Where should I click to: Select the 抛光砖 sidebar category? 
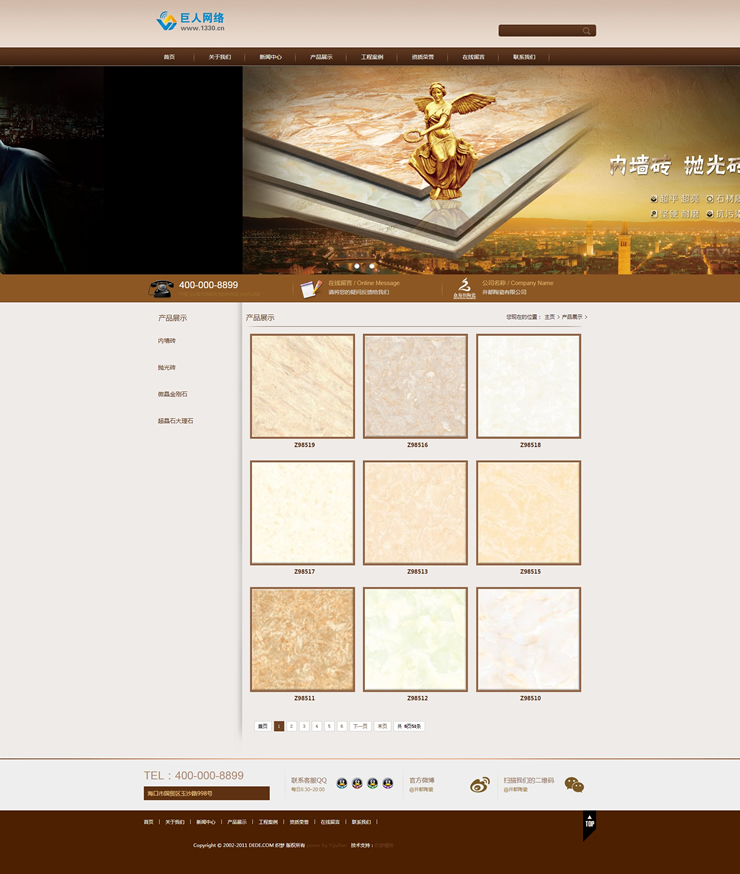click(x=167, y=367)
